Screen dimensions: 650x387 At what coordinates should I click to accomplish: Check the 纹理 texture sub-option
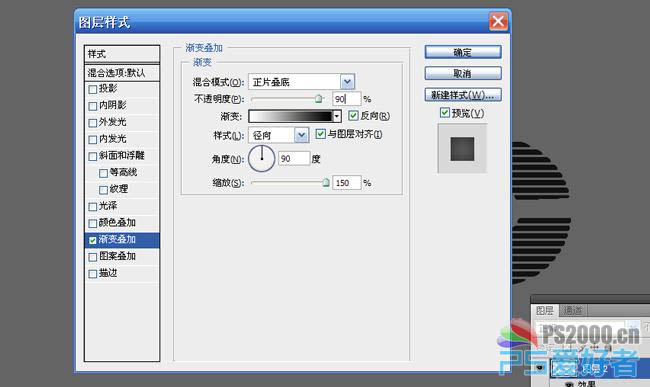point(104,190)
